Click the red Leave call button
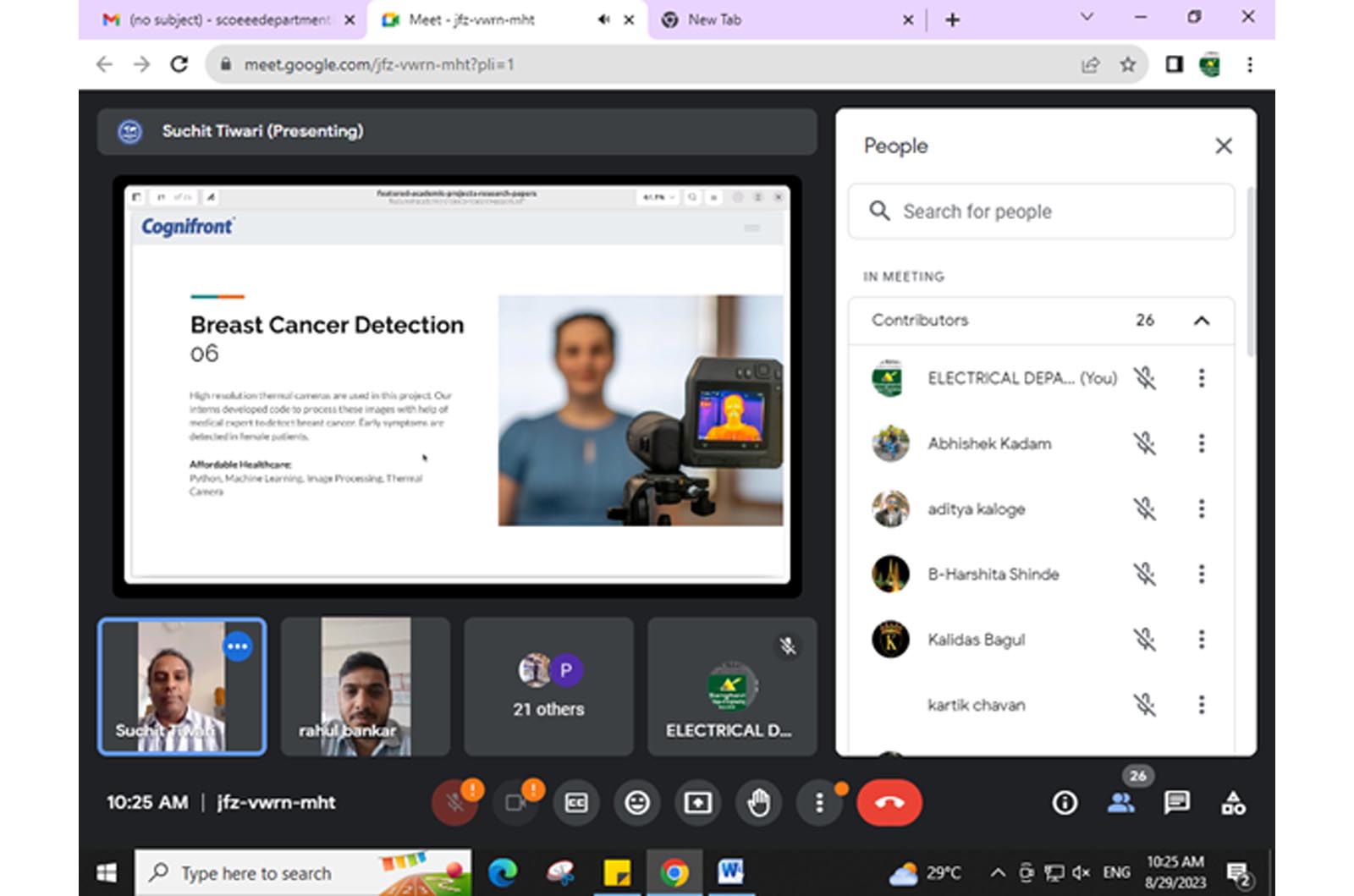The image size is (1354, 896). 889,802
